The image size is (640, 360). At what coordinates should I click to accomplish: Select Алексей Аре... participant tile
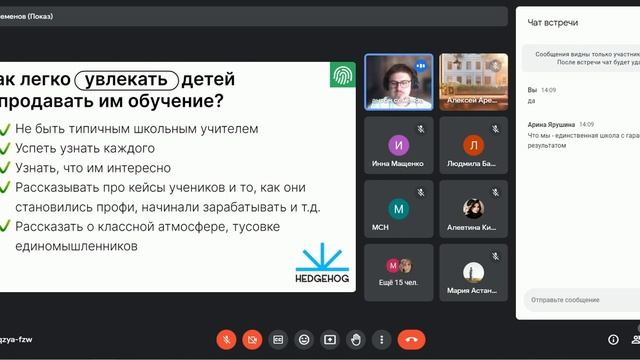473,82
